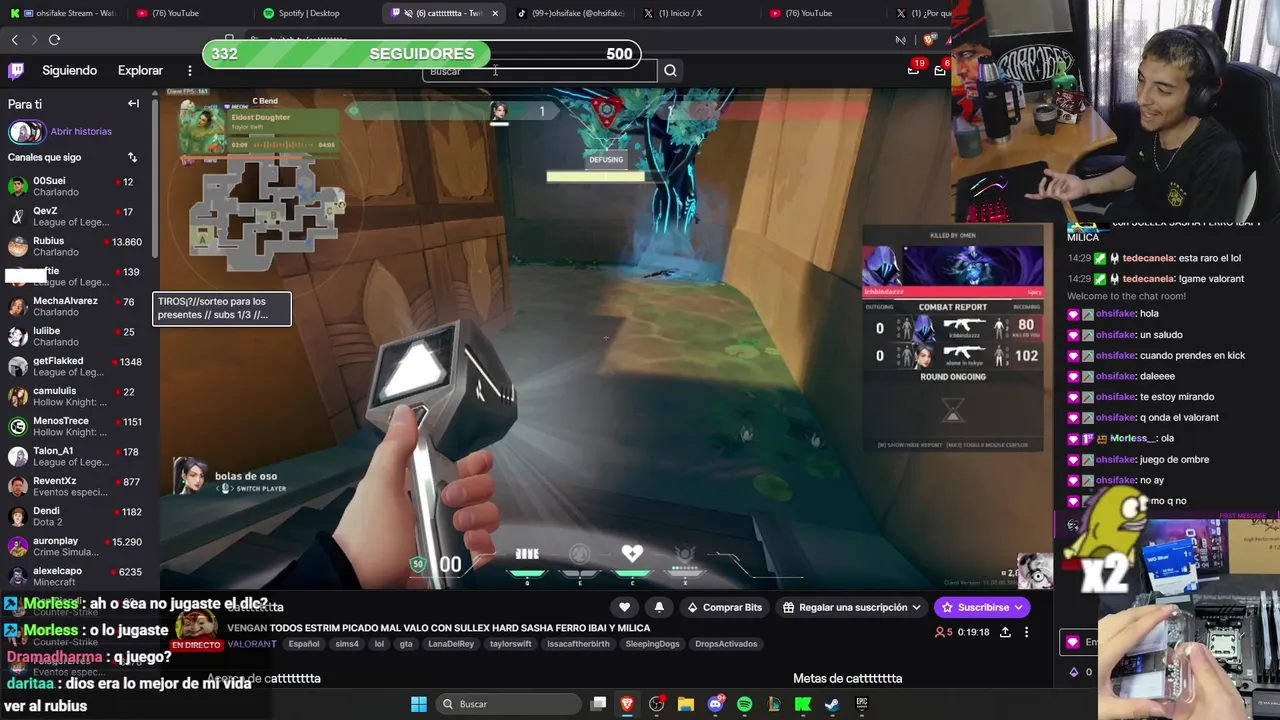Open ReventXz channel in sidebar

(75, 486)
